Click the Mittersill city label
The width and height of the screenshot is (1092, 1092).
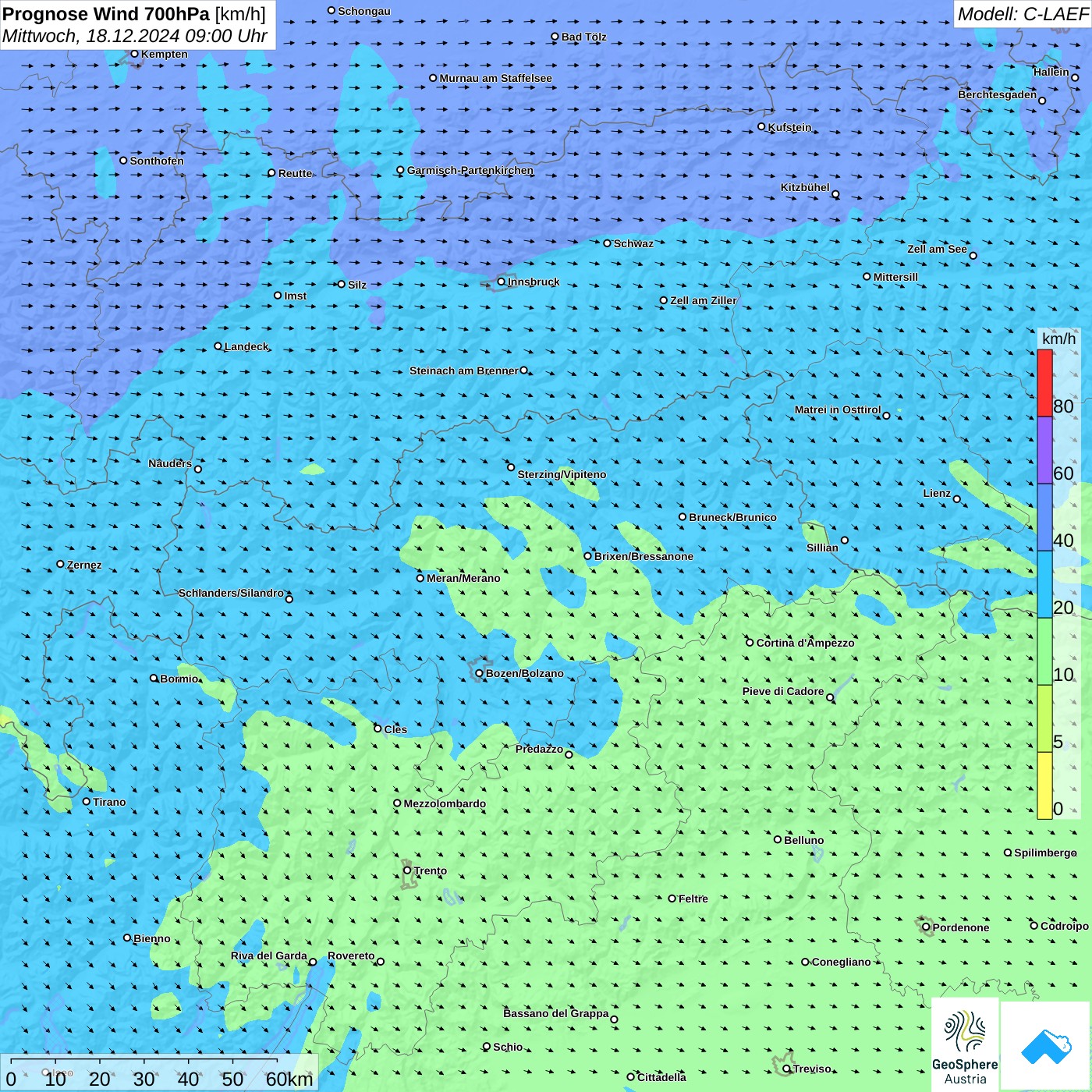click(x=895, y=277)
